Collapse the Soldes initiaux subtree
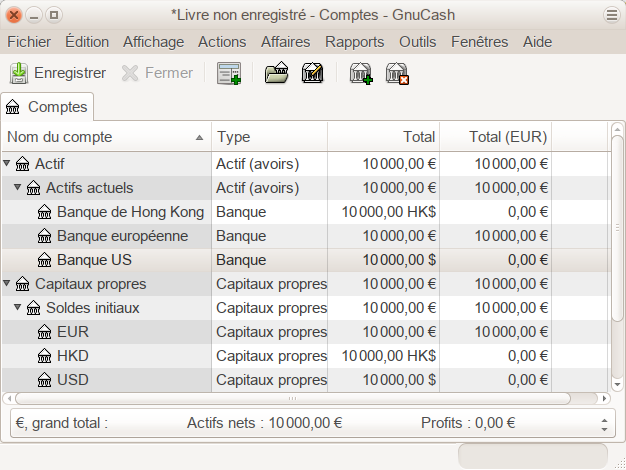Screen dimensions: 626x470 click(18, 307)
